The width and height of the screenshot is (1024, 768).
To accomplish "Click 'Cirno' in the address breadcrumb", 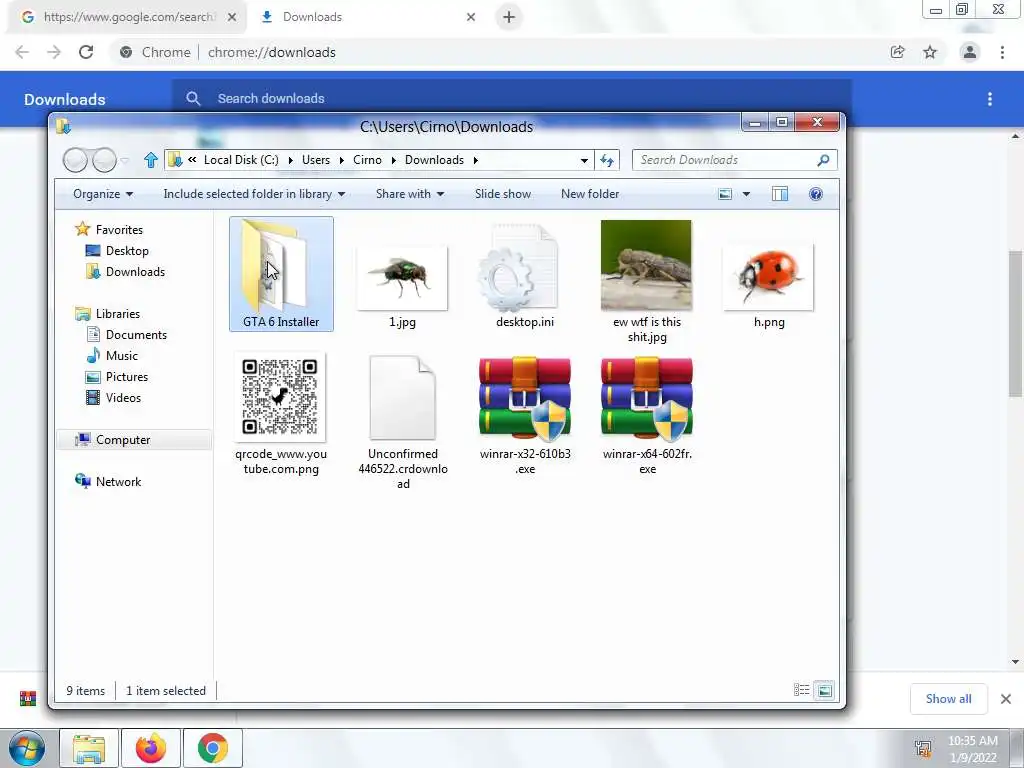I will click(367, 160).
